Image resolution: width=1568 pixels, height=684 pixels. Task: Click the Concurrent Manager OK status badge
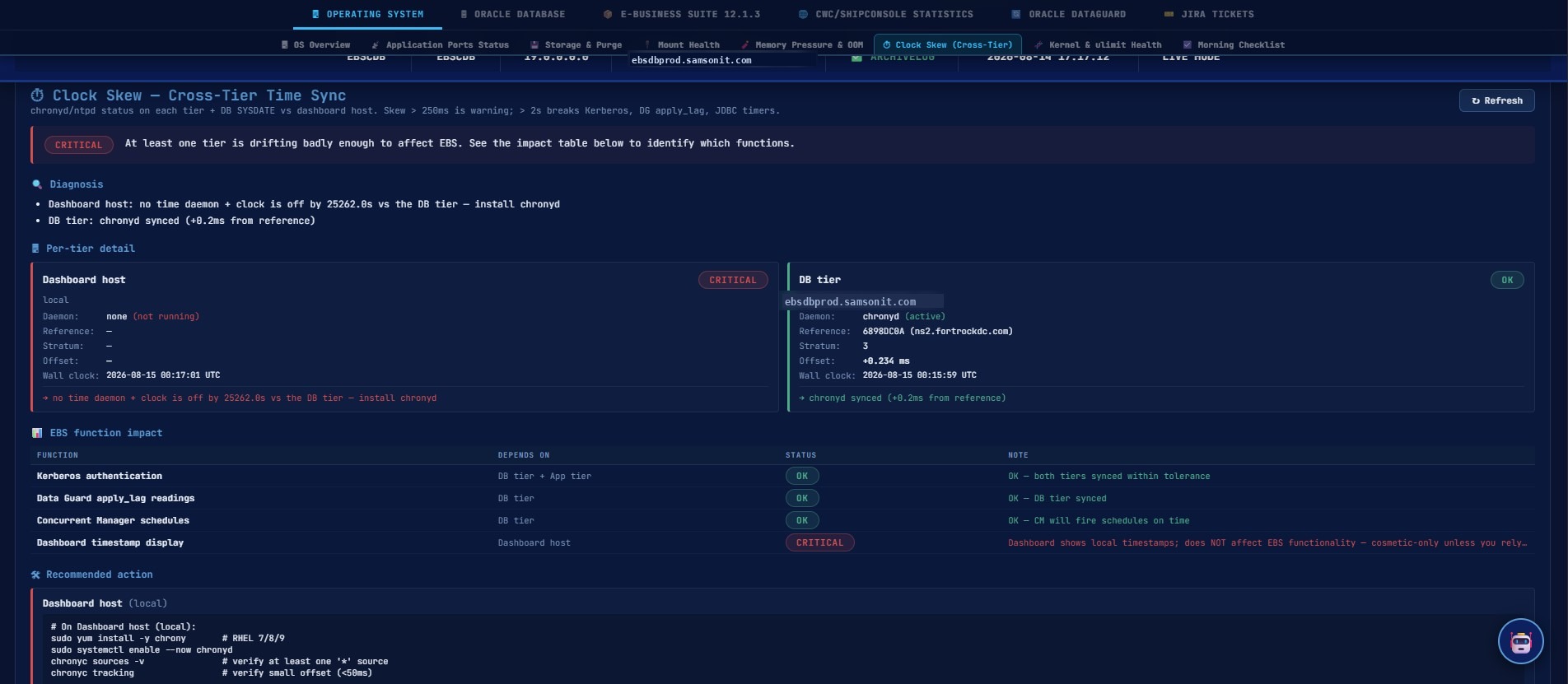(x=802, y=520)
